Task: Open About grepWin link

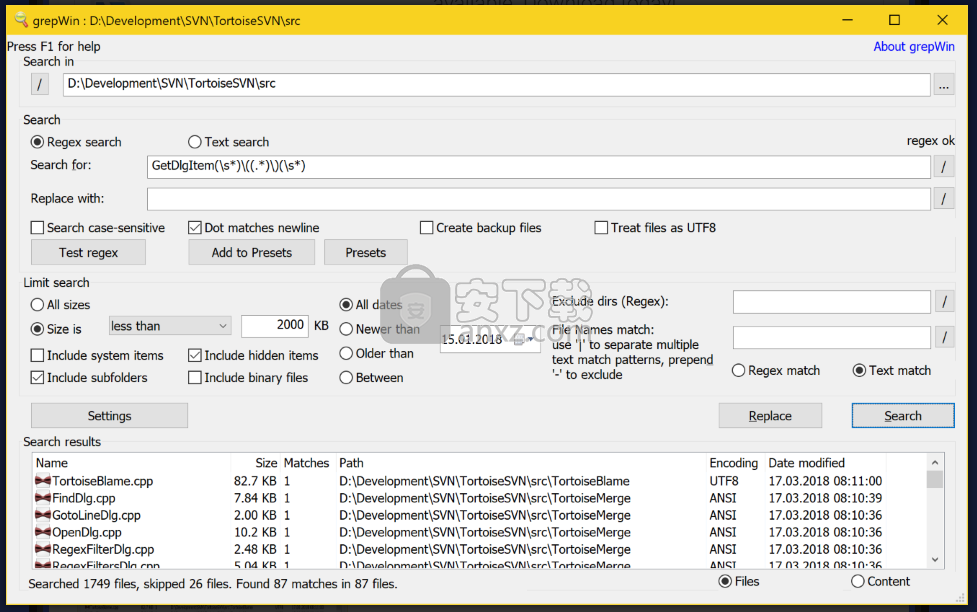Action: [x=913, y=47]
